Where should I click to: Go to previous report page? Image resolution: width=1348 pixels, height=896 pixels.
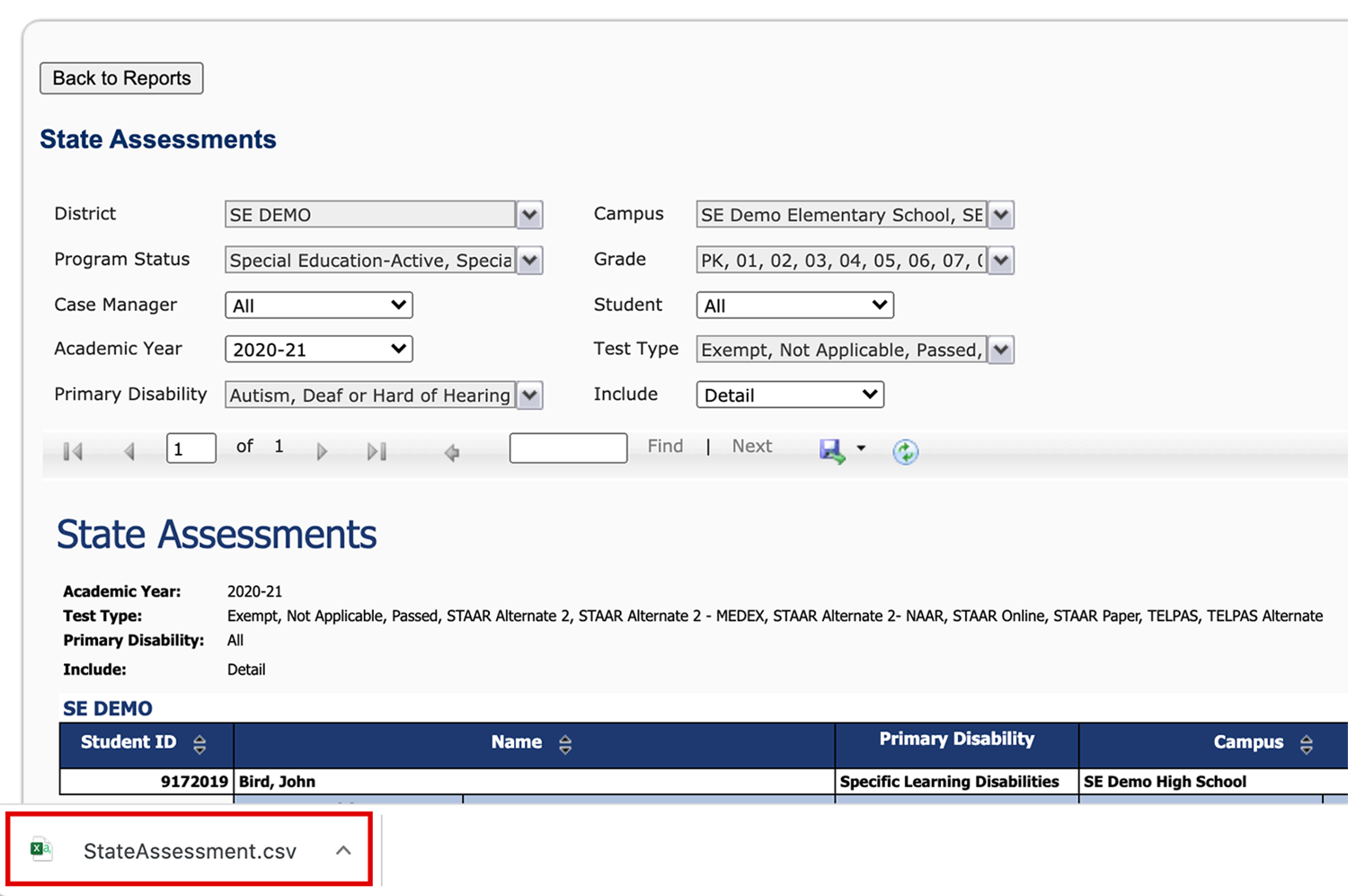point(129,451)
